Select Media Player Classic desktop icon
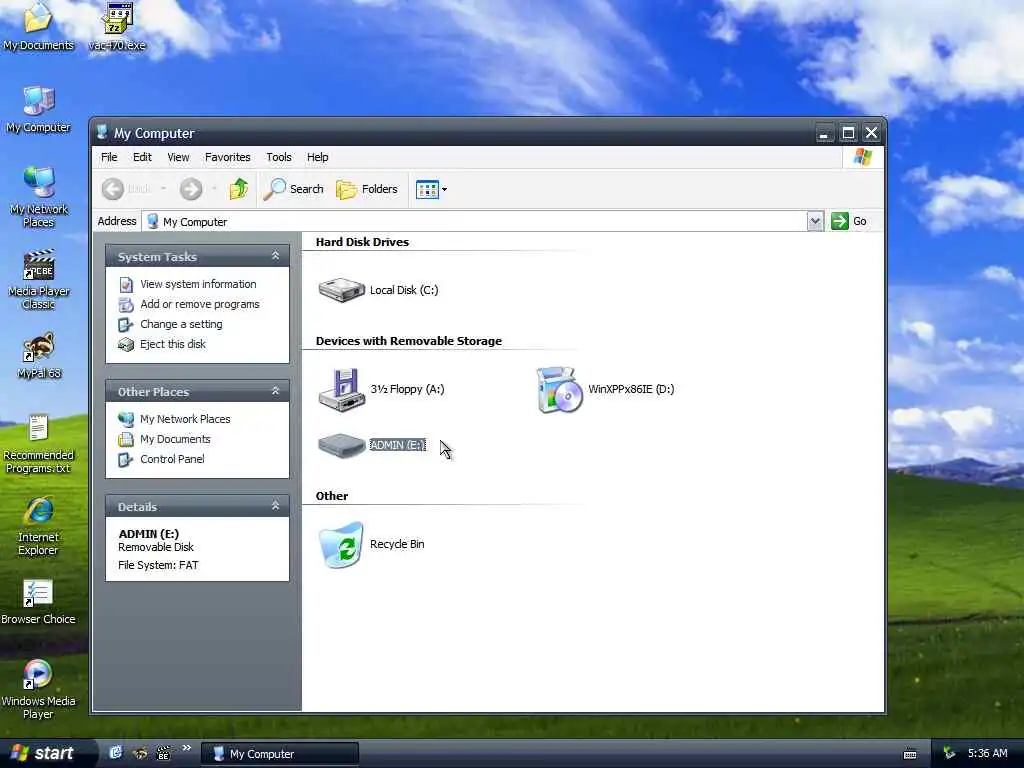Screen dimensions: 1024x768 (39, 280)
